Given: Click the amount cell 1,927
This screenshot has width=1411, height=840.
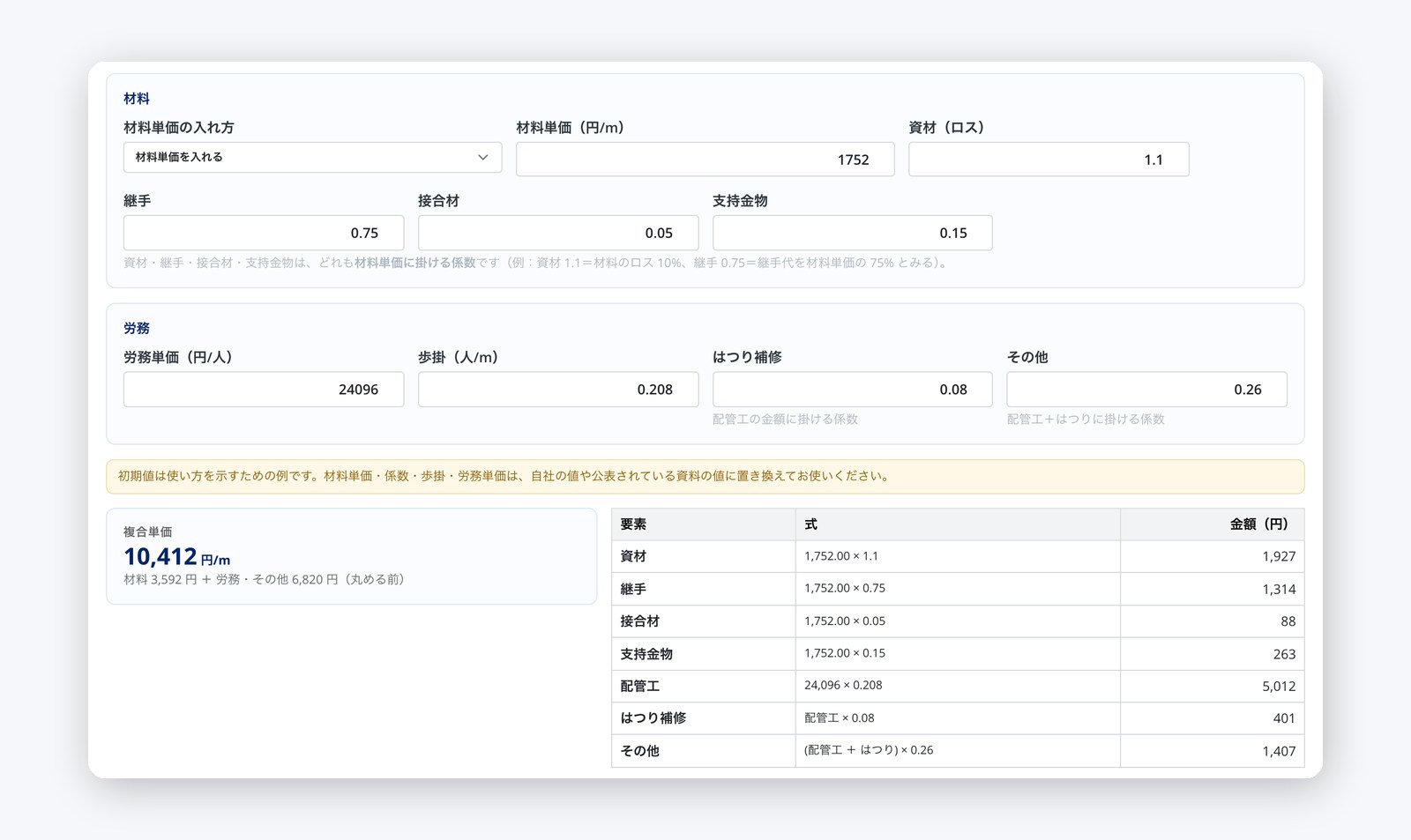Looking at the screenshot, I should click(1213, 556).
